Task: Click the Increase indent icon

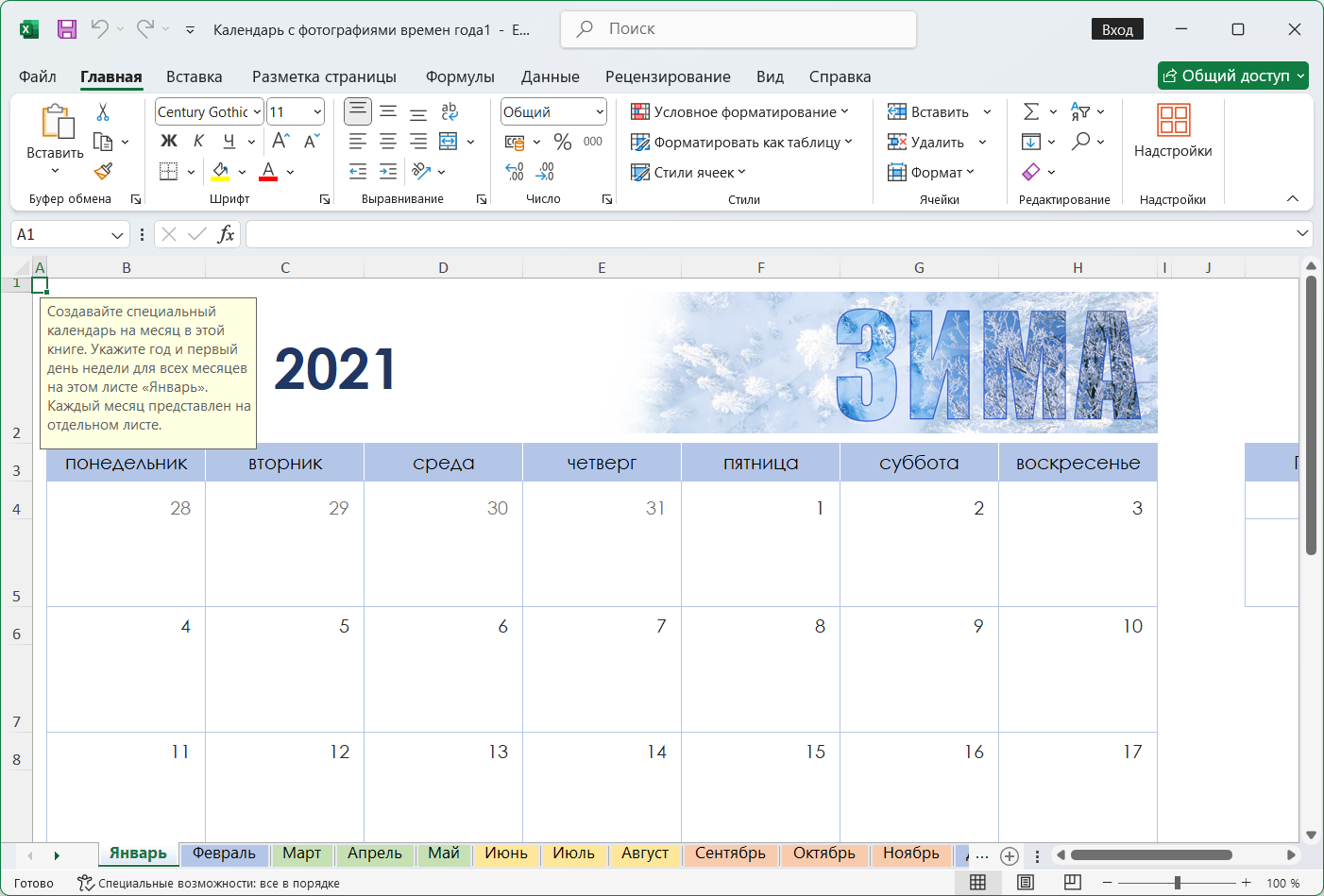Action: (388, 171)
